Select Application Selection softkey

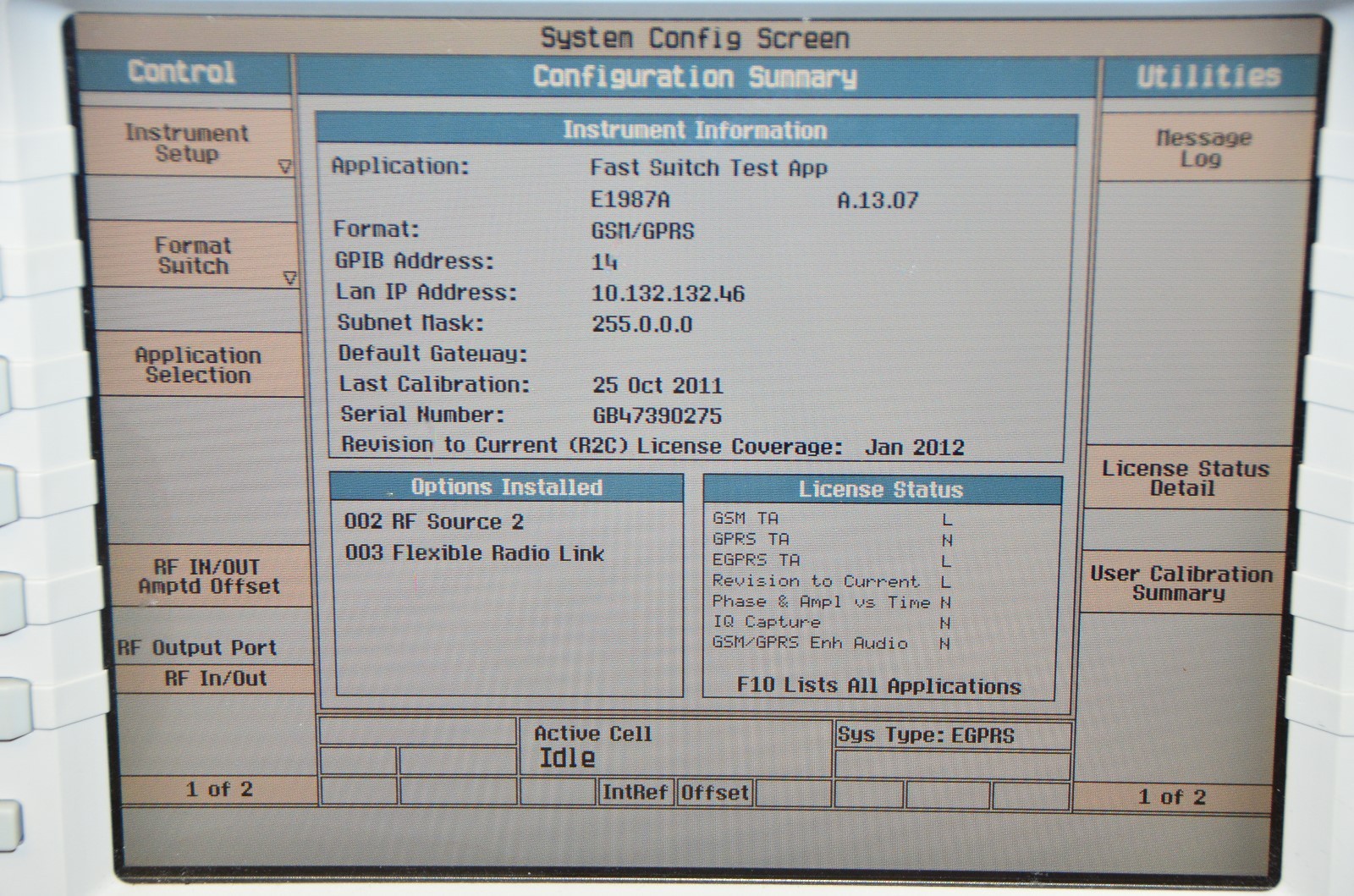pyautogui.click(x=197, y=366)
